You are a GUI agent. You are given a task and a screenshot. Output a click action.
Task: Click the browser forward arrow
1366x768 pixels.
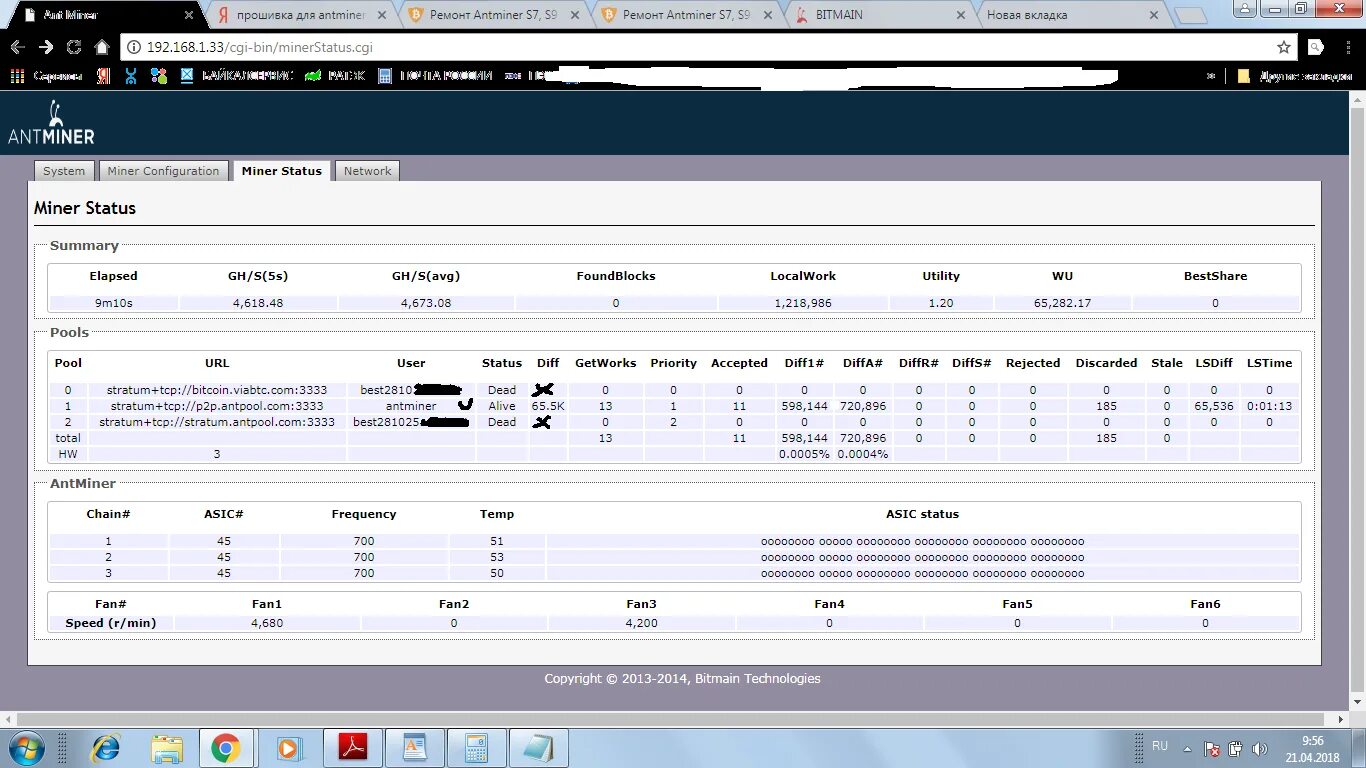click(46, 47)
